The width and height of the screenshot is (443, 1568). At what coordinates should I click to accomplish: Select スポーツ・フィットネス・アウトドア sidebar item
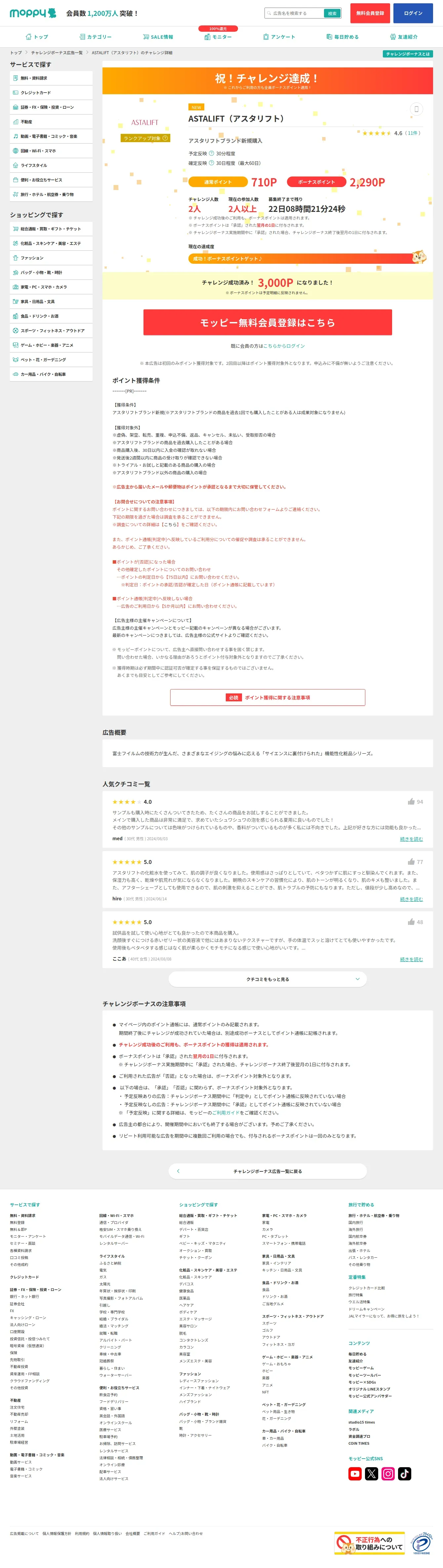click(x=51, y=331)
